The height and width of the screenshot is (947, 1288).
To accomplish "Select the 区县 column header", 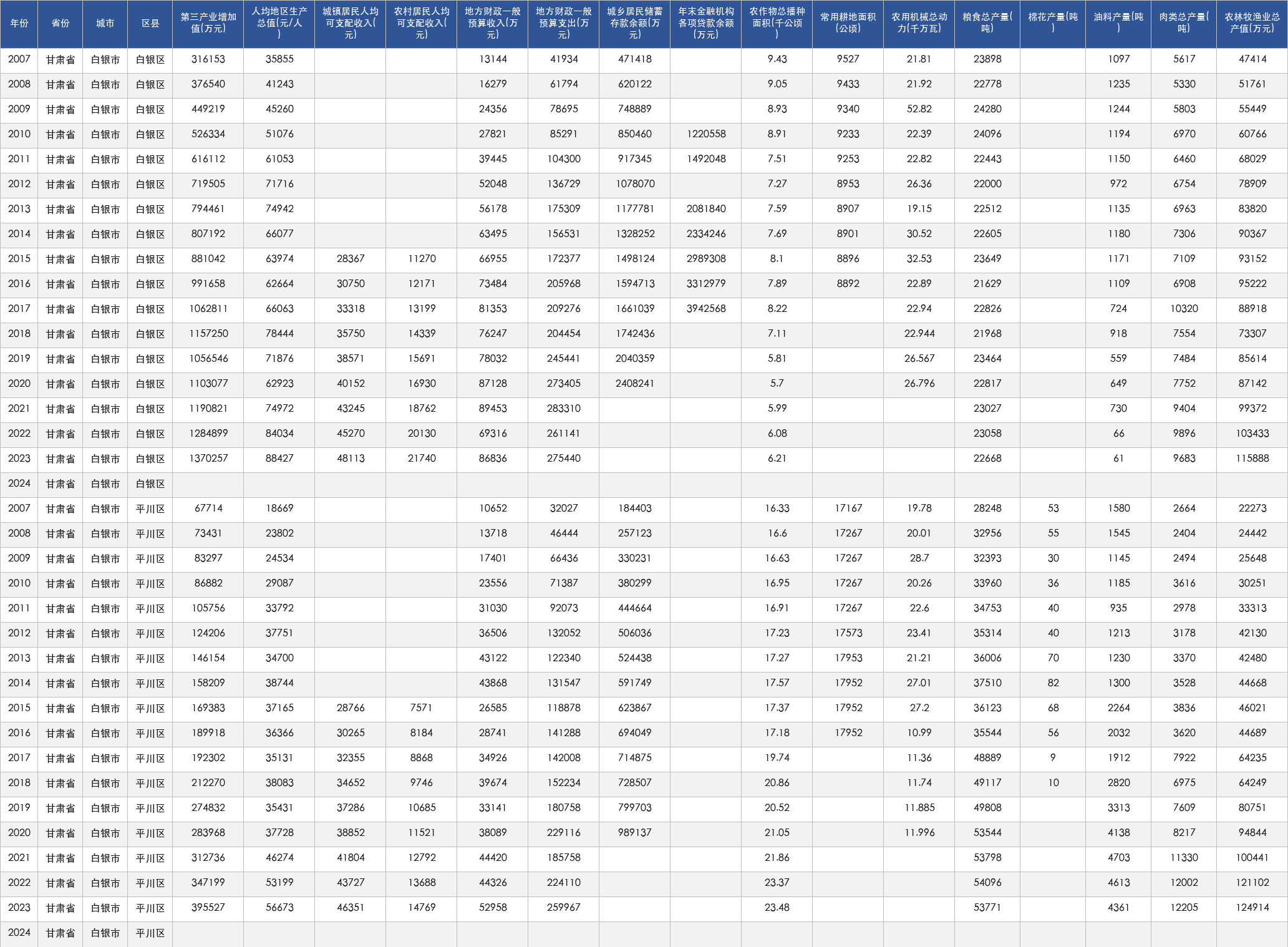I will click(150, 24).
